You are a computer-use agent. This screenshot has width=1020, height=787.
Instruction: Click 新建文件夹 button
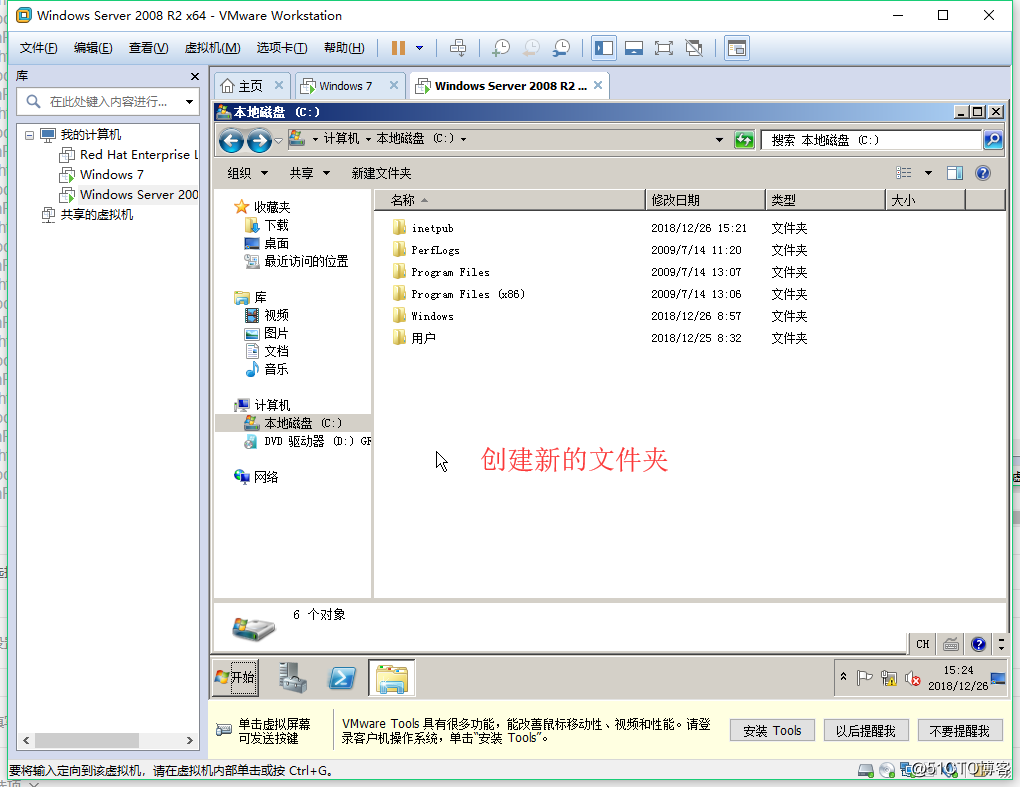(381, 173)
